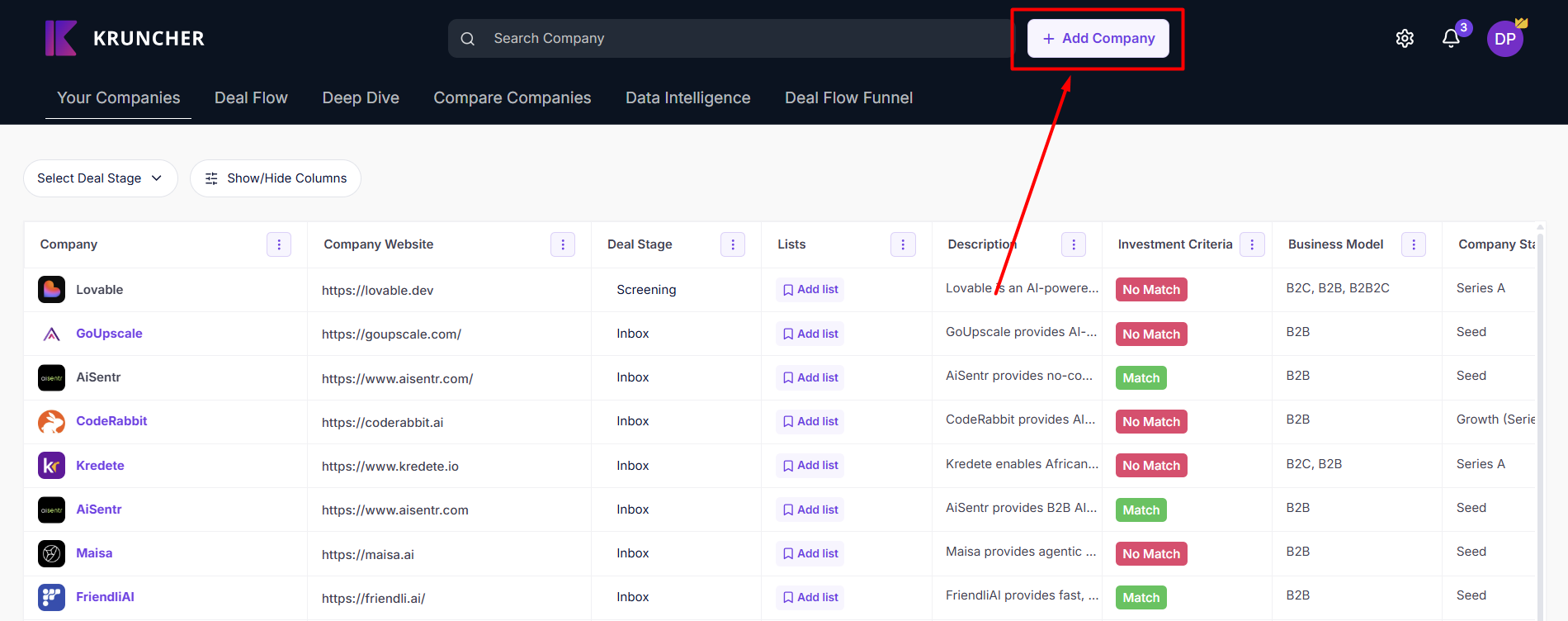Open the Maisa company link
This screenshot has width=1568, height=621.
pyautogui.click(x=94, y=553)
